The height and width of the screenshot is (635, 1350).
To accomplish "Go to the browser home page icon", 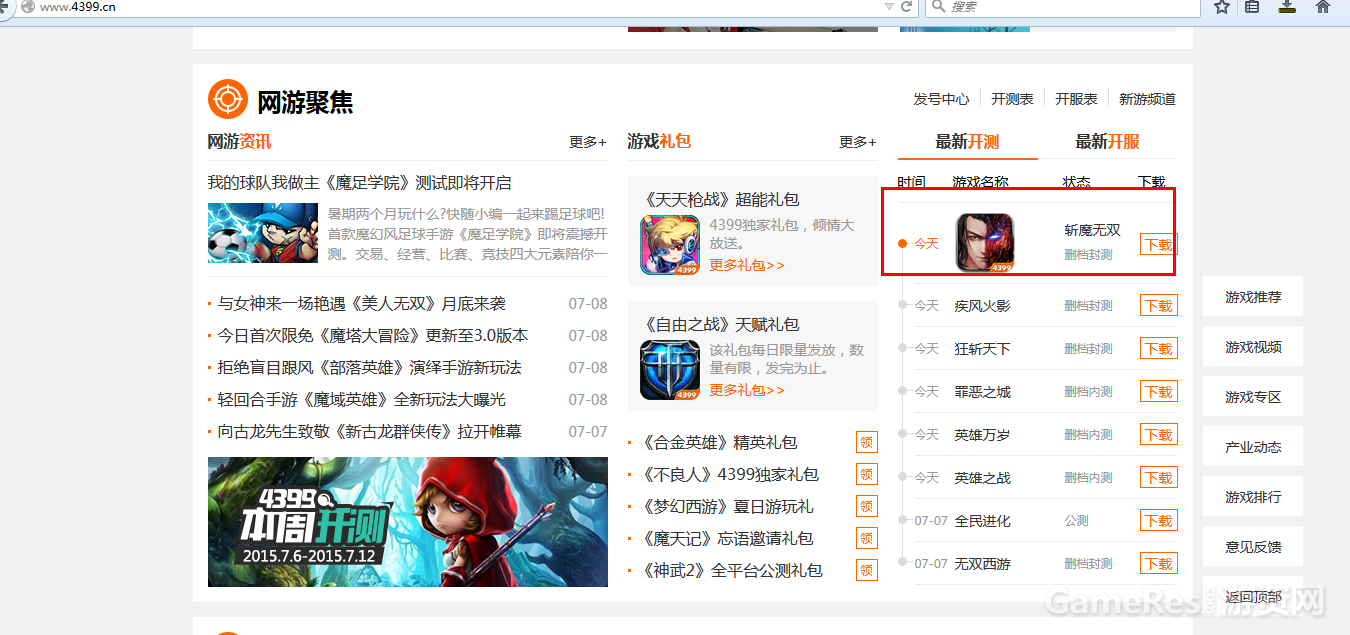I will point(1323,7).
